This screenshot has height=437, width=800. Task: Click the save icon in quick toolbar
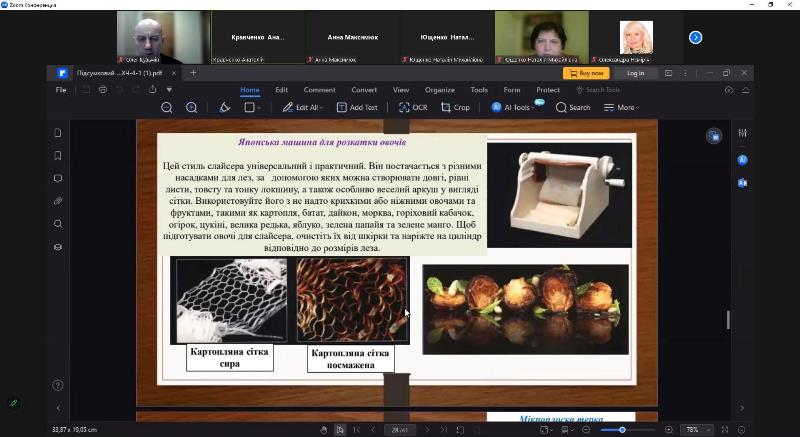tap(86, 90)
